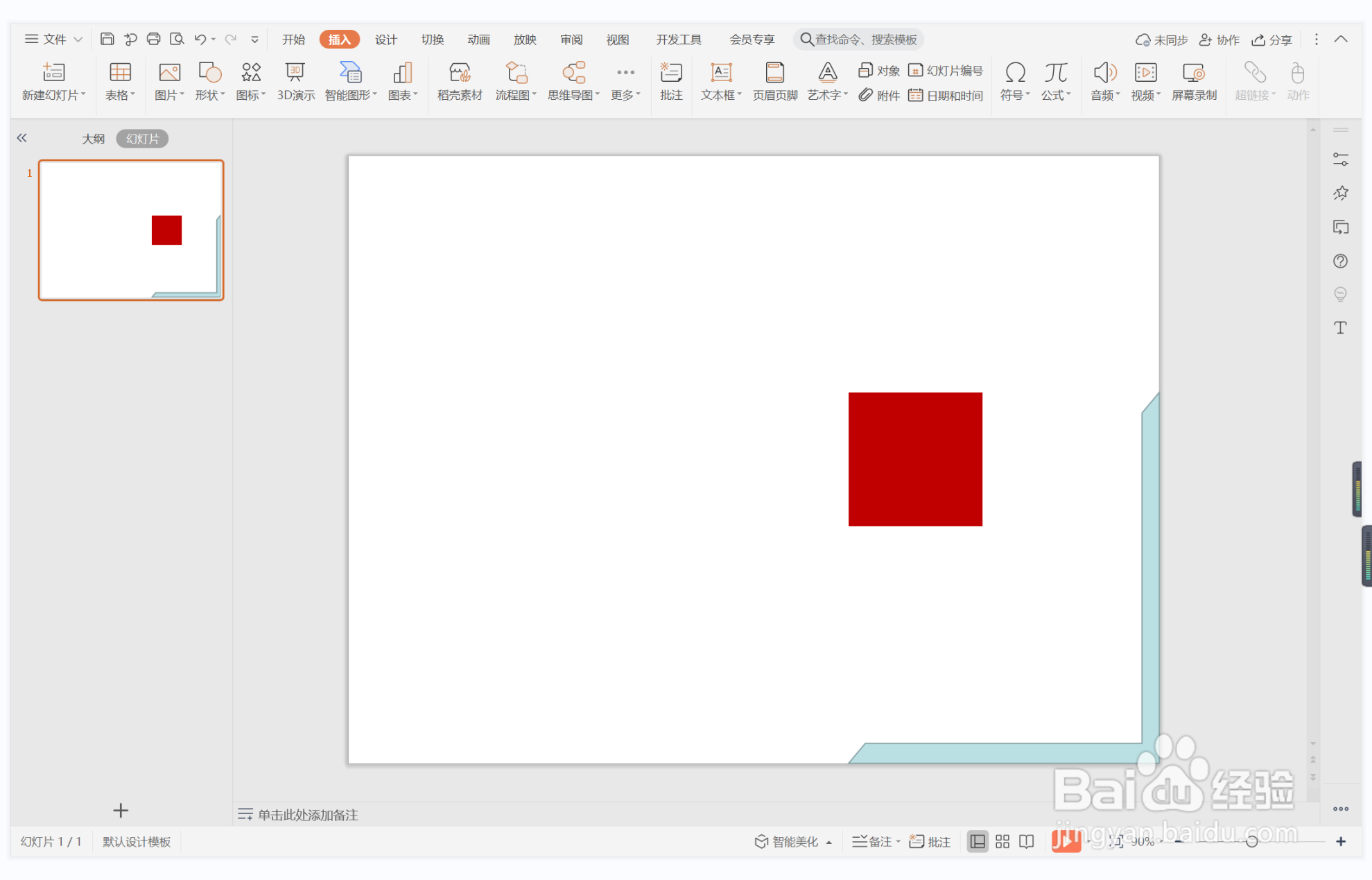Open 稻壳素材 materials library
1372x880 pixels.
coord(459,81)
